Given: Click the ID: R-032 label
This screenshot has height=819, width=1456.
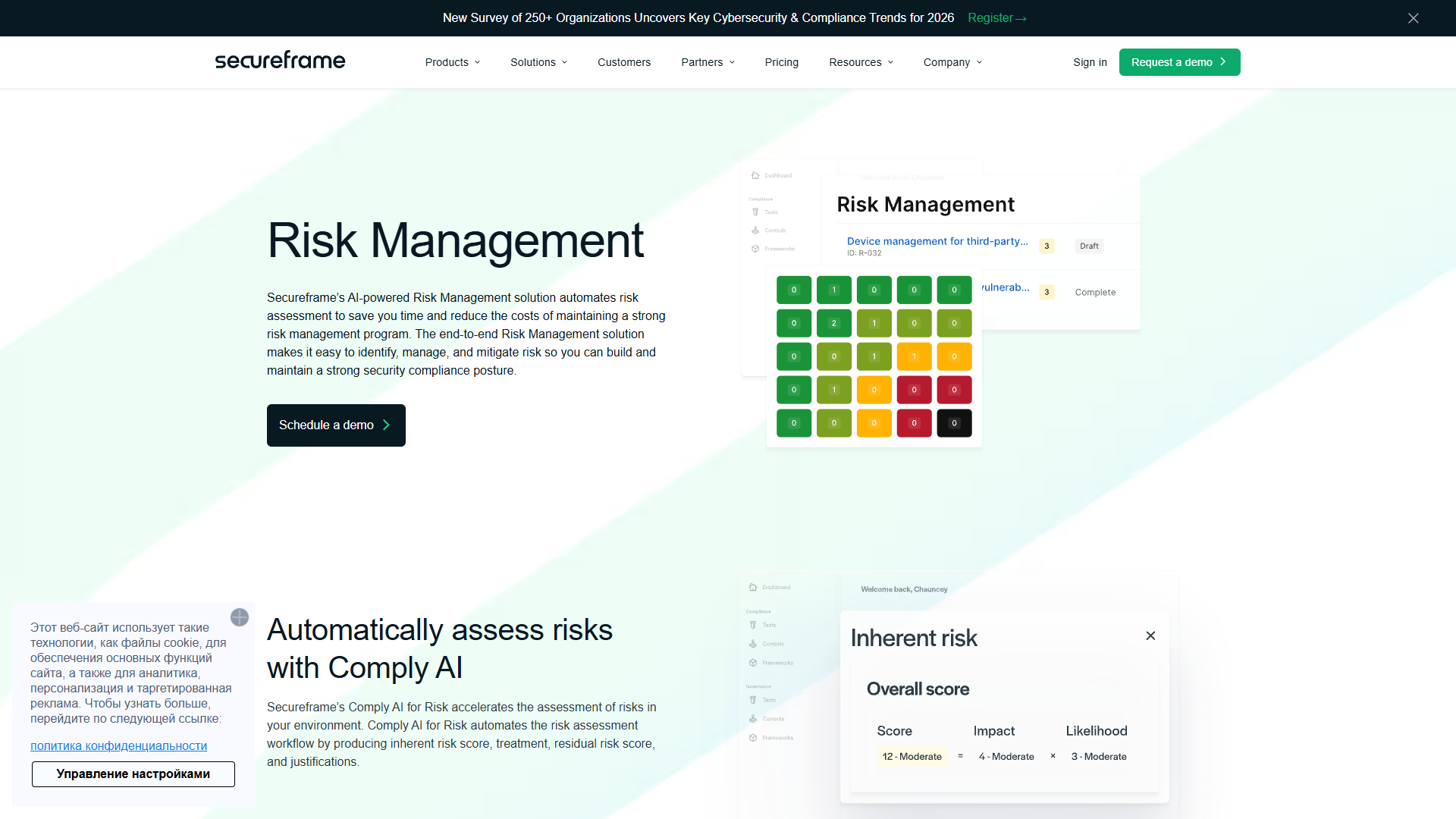Looking at the screenshot, I should pyautogui.click(x=864, y=253).
